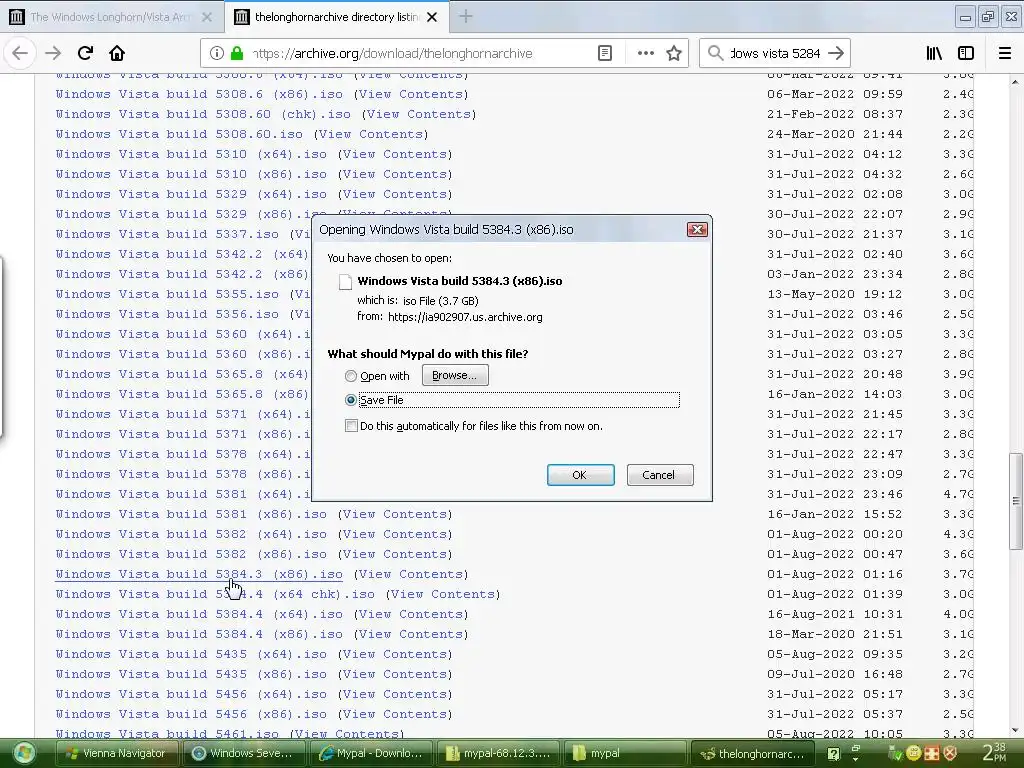1024x768 pixels.
Task: Open a new tab with plus button
Action: click(x=466, y=16)
